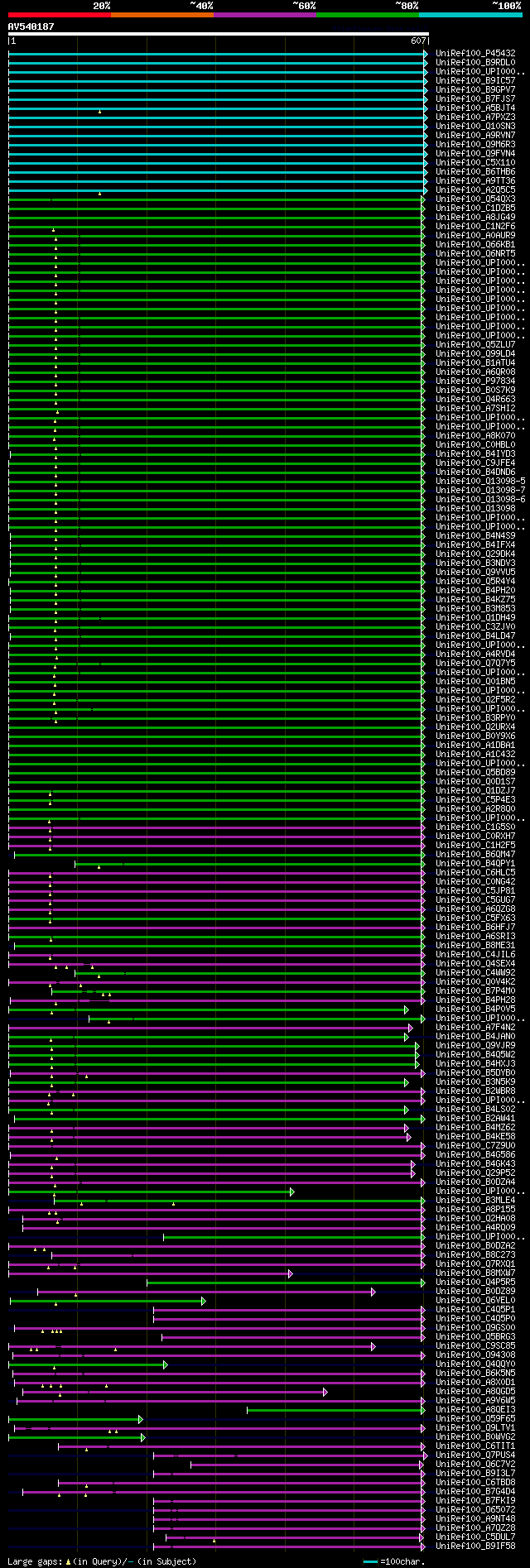Screen dimensions: 530x1568
Task: Select the UniRef100_Q4SEX4 label
Action: (475, 963)
